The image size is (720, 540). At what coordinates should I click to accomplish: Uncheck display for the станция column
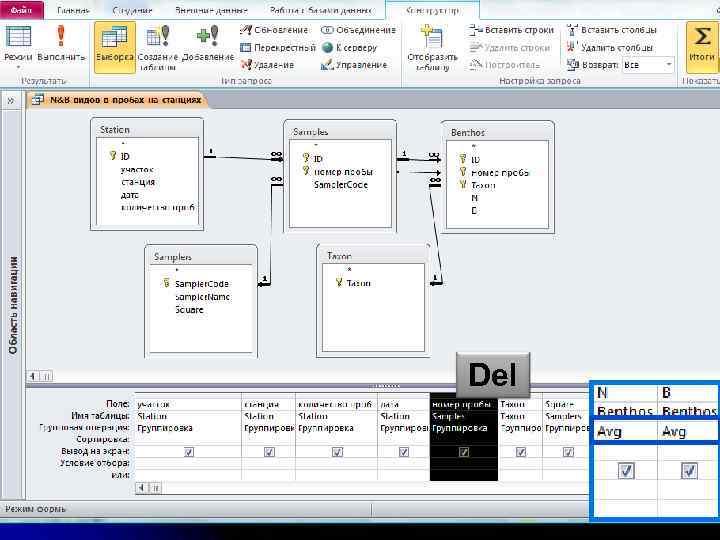(x=269, y=452)
